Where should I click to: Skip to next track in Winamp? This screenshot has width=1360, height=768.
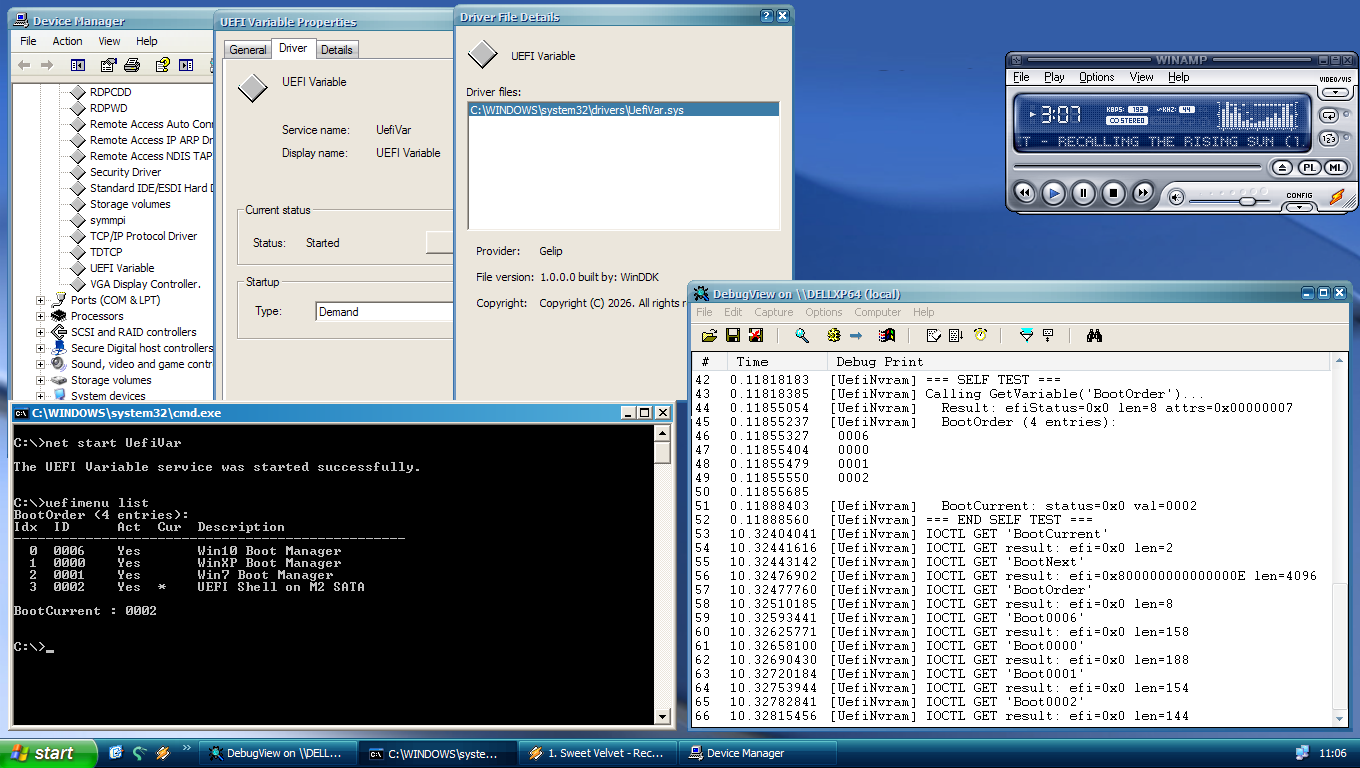[x=1143, y=193]
